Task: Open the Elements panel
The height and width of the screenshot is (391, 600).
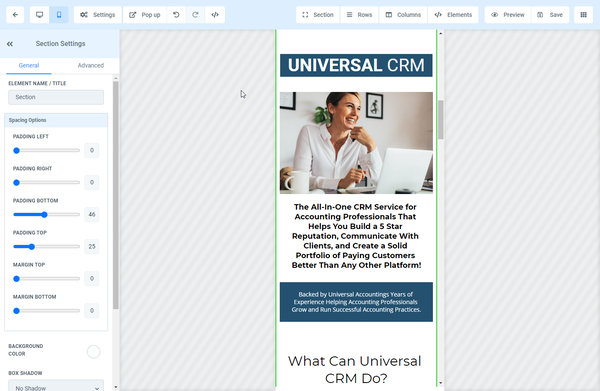Action: 453,15
